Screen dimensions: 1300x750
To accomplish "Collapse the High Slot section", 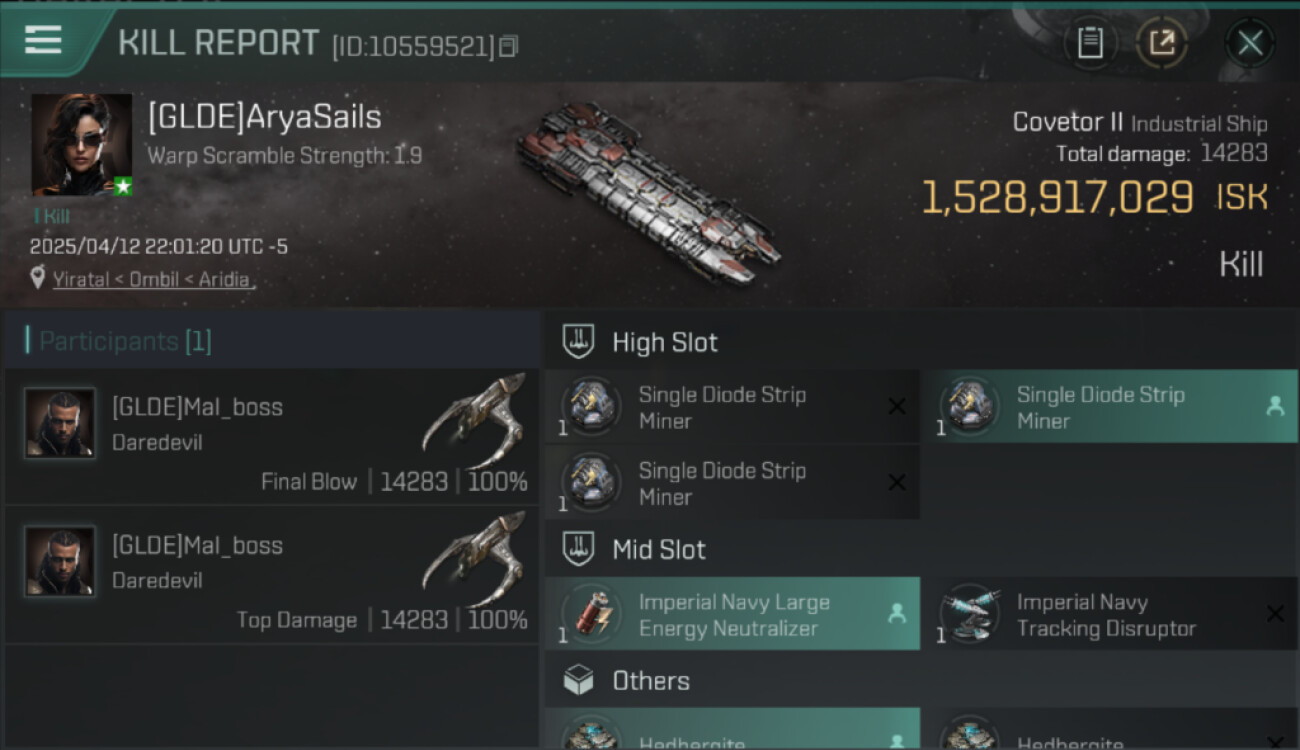I will click(665, 342).
